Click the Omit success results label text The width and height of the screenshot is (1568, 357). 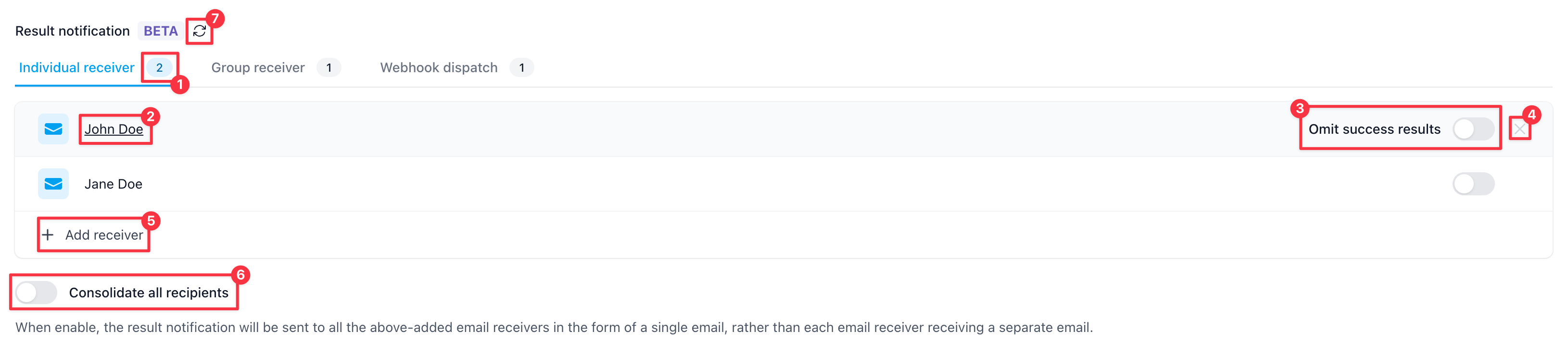(x=1375, y=129)
